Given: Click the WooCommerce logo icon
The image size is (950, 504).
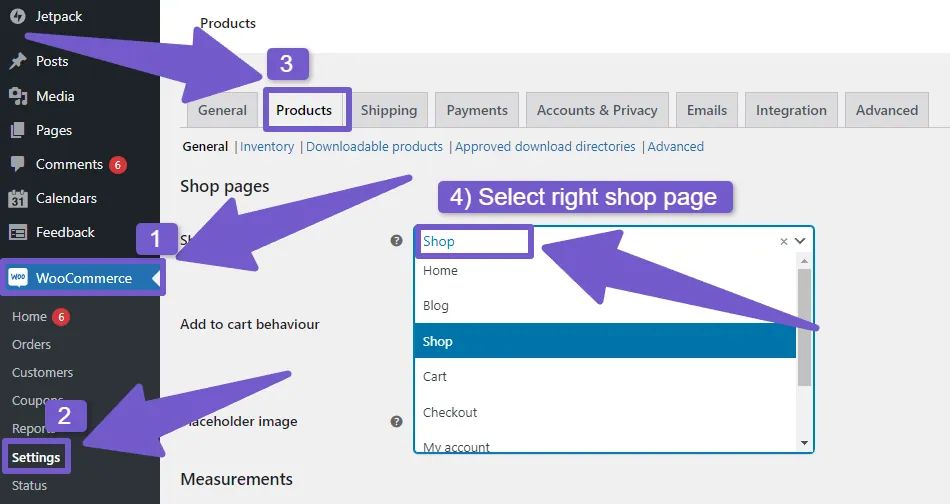Looking at the screenshot, I should pos(18,278).
